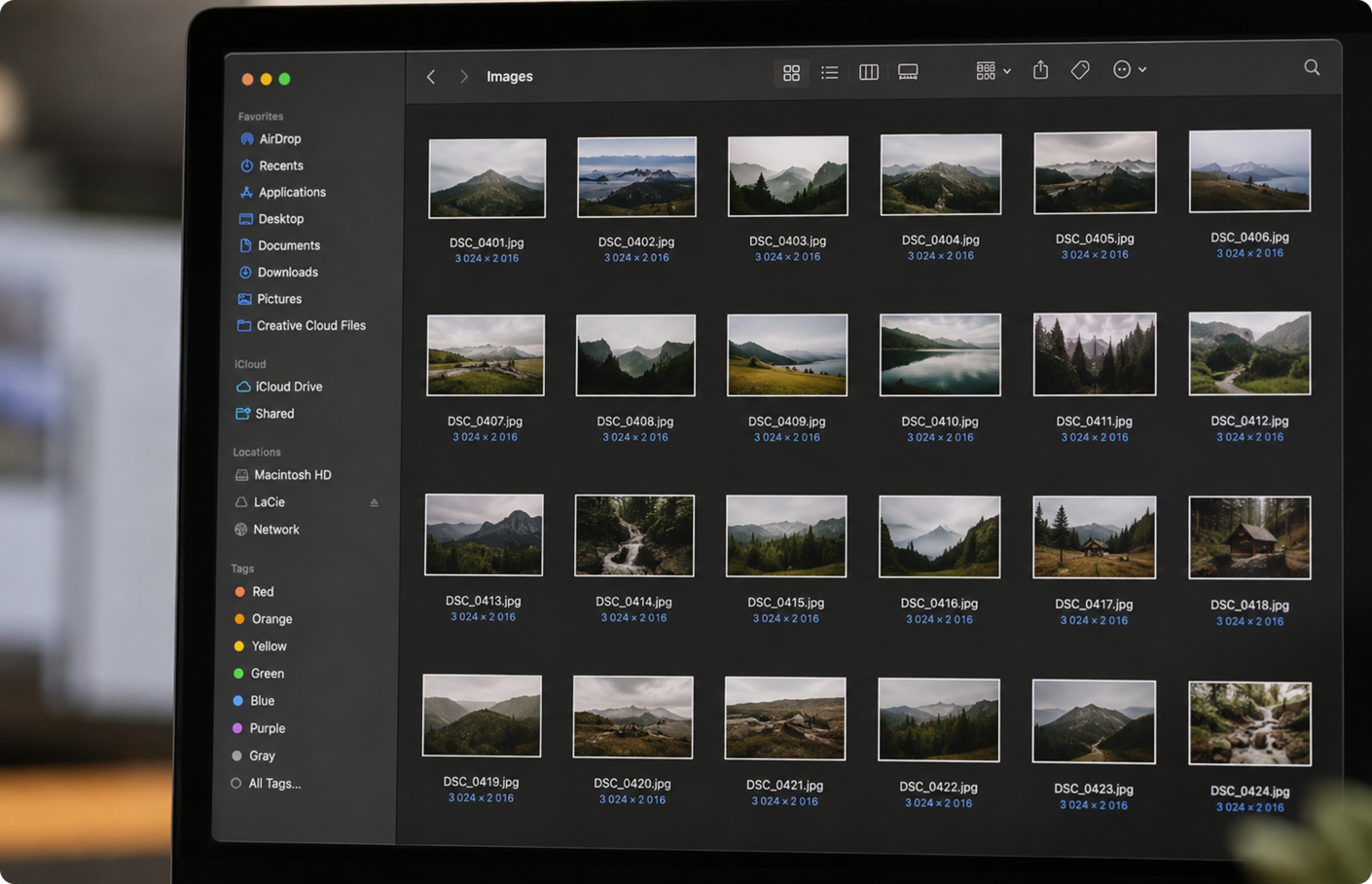
Task: Select Desktop in the sidebar
Action: 271,219
